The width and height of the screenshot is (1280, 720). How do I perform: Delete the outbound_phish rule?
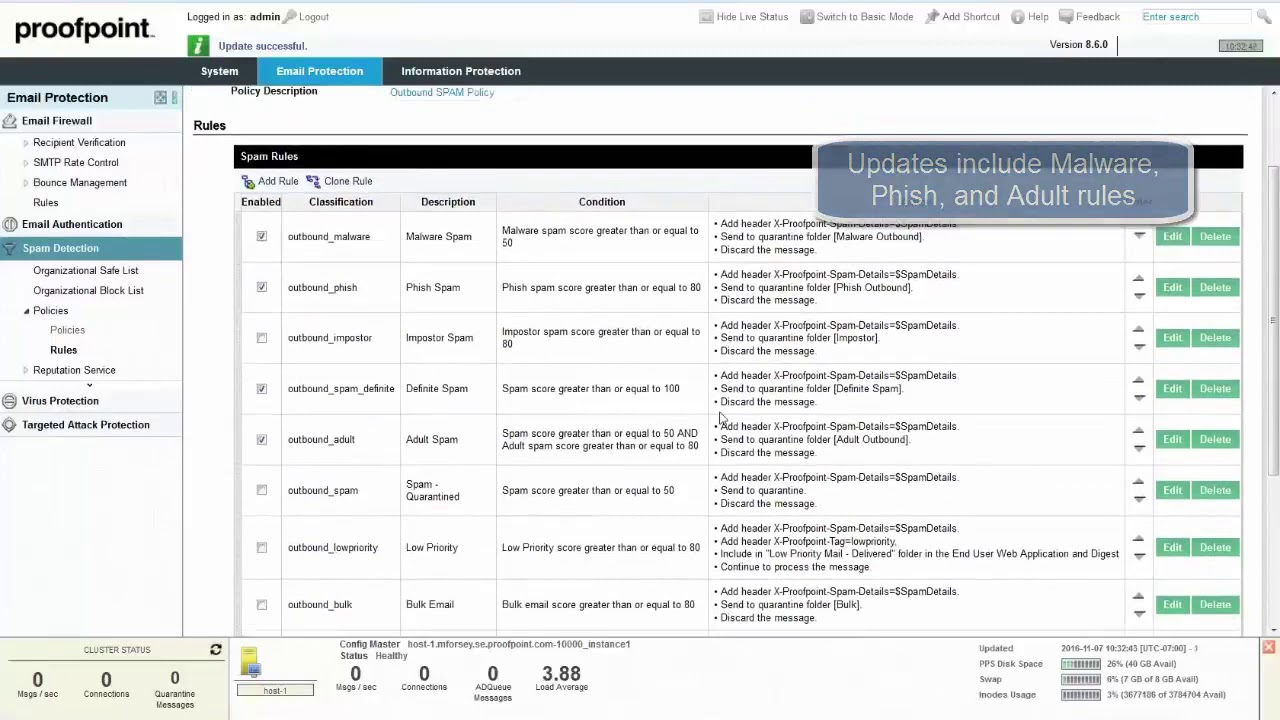(1215, 288)
